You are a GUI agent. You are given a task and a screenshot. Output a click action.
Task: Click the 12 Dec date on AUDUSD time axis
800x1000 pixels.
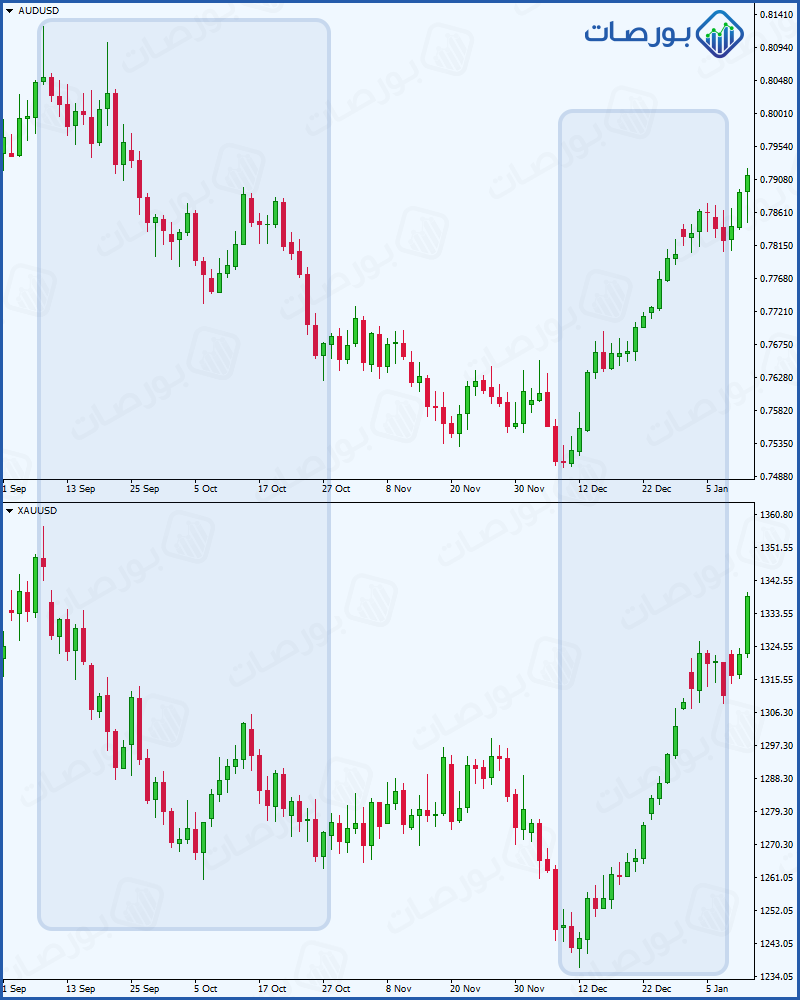coord(593,489)
